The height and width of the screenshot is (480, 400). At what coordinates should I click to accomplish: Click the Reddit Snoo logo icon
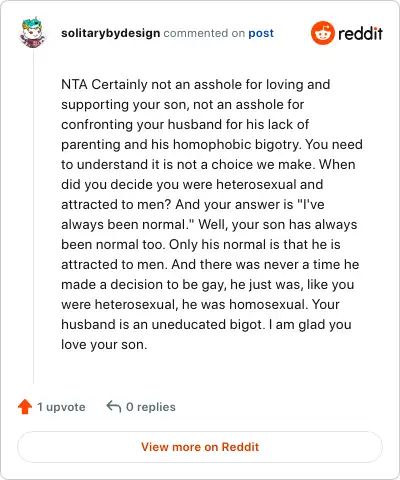click(322, 33)
